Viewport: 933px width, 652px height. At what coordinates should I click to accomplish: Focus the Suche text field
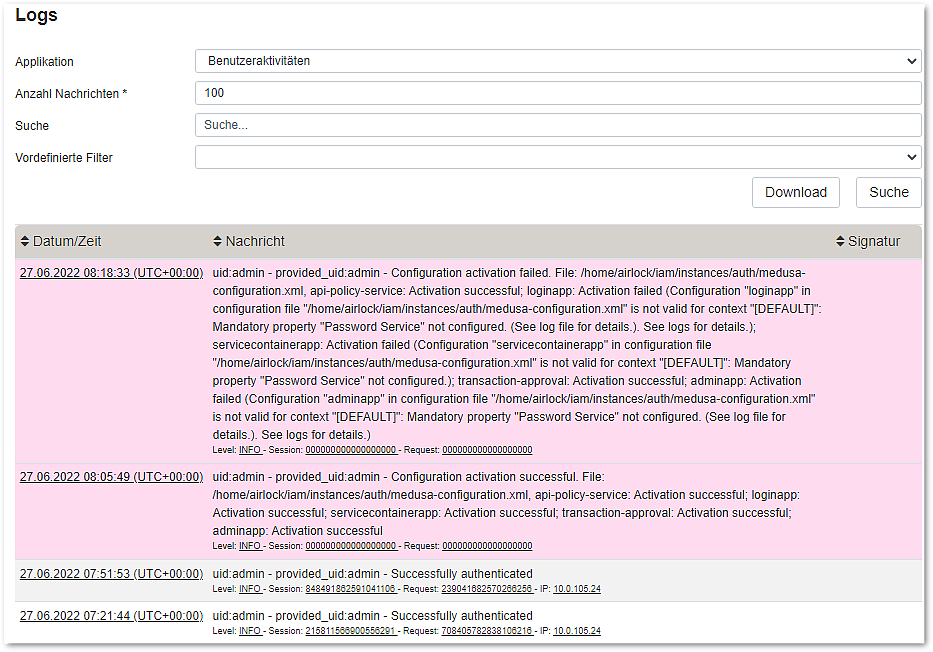pyautogui.click(x=557, y=125)
